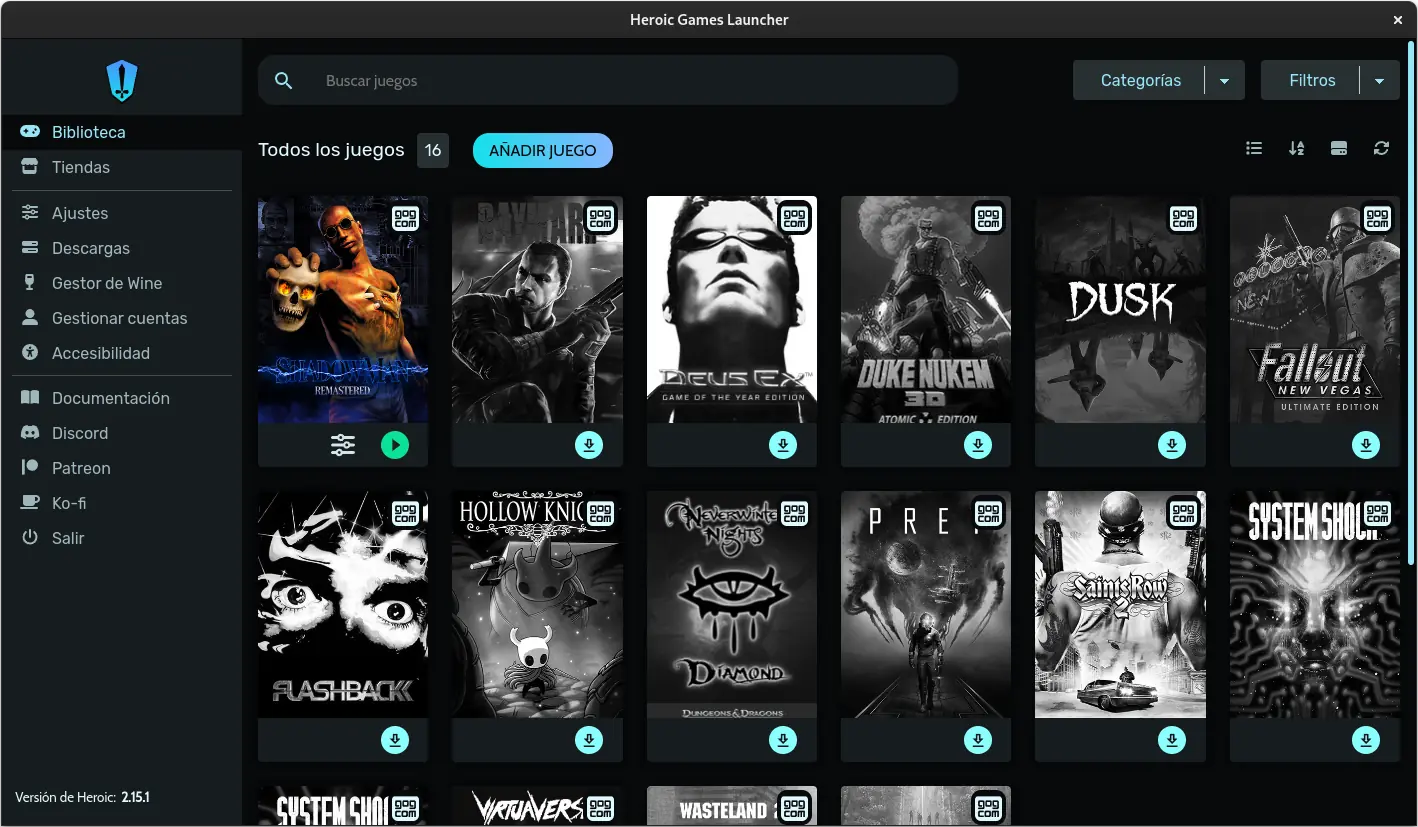Click GOG badge on Wasteland cover

point(795,808)
